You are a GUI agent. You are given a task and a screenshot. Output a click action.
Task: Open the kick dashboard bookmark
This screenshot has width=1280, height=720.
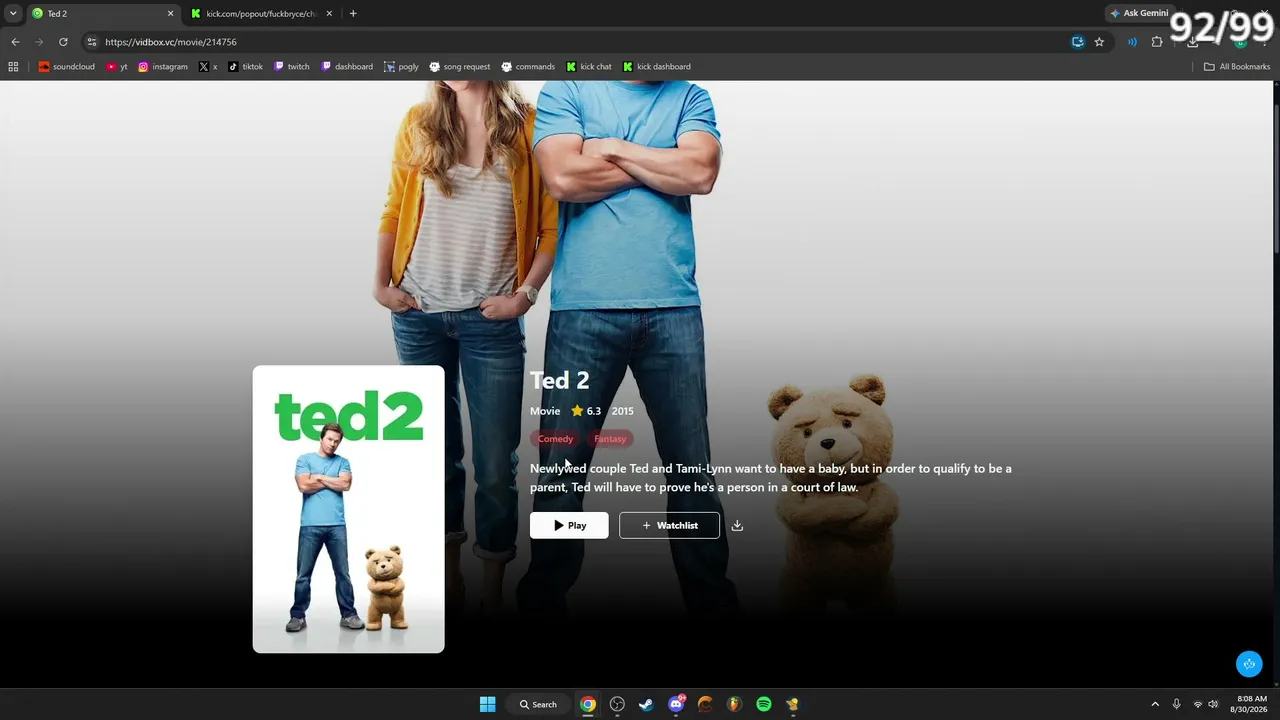[x=657, y=67]
